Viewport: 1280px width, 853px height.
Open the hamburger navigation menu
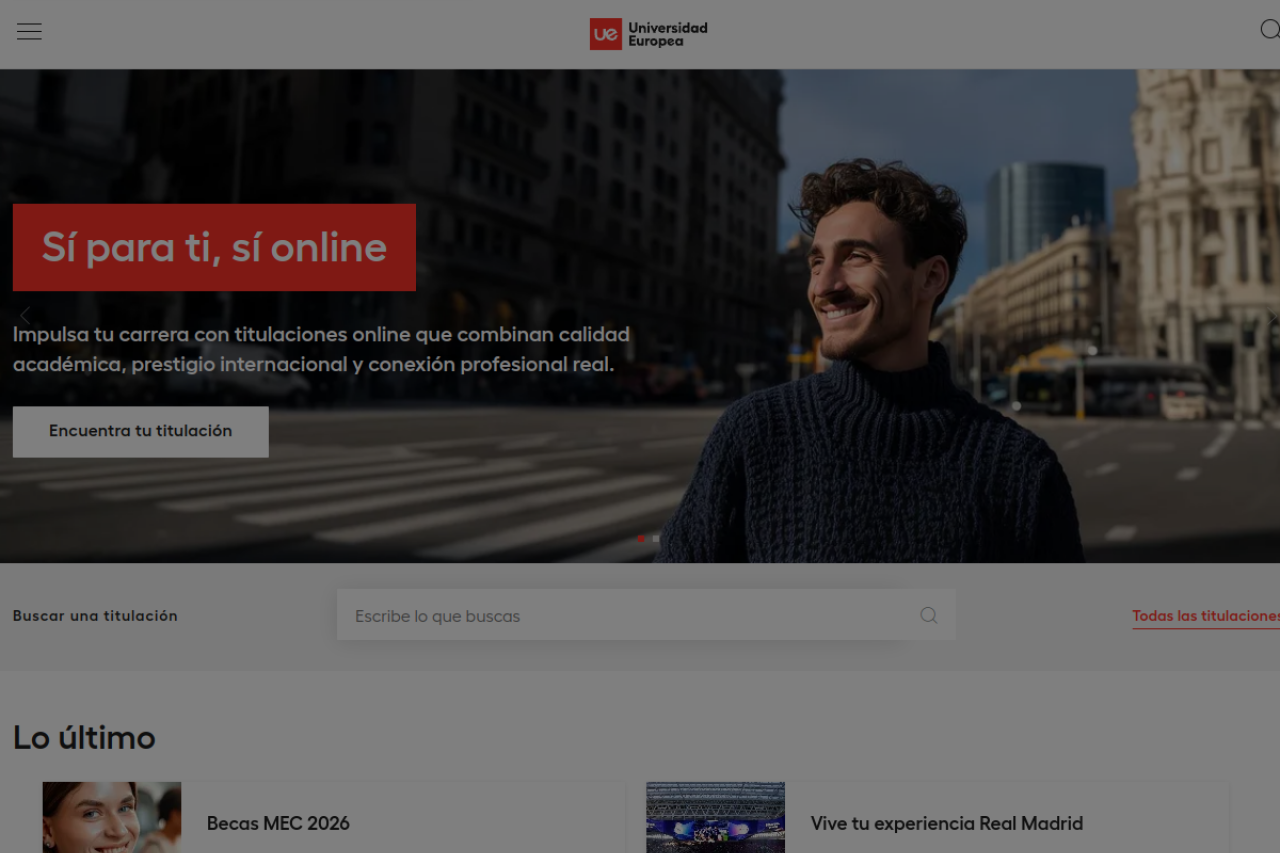29,32
